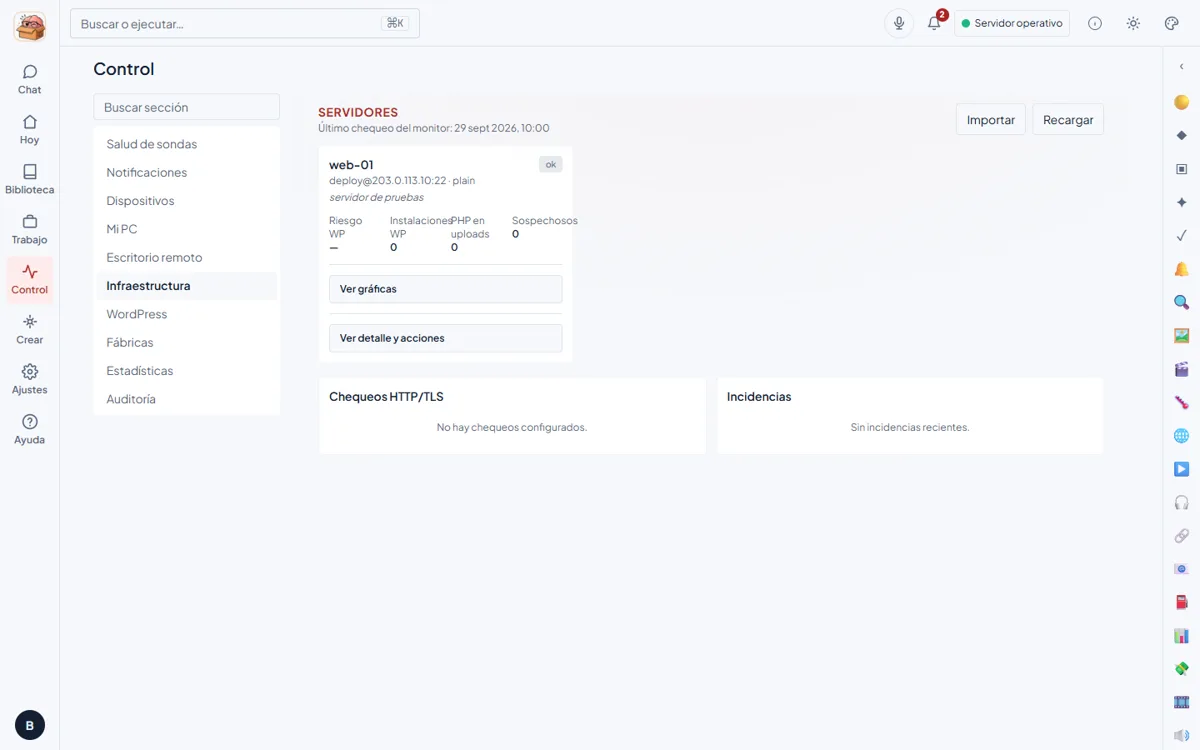Viewport: 1200px width, 750px height.
Task: Open Escritorio remoto section
Action: coord(186,257)
